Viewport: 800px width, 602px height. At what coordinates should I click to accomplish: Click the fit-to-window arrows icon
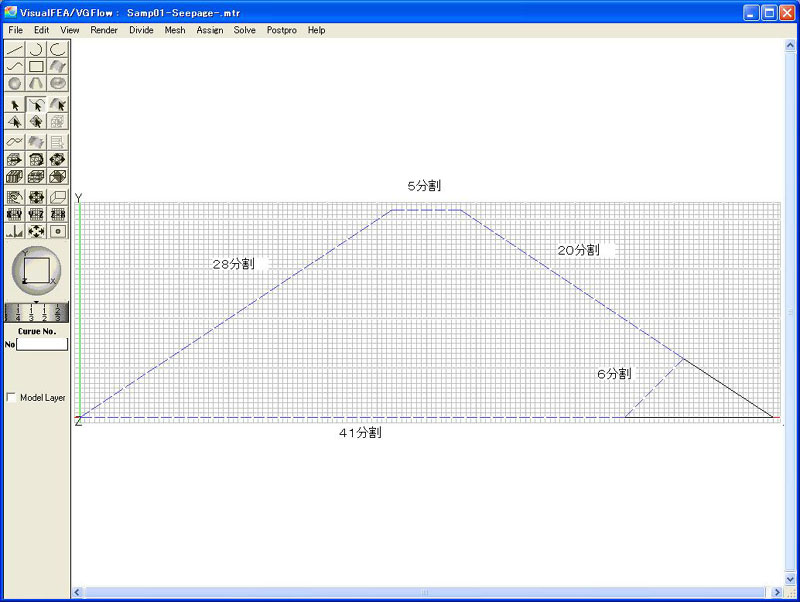[36, 232]
